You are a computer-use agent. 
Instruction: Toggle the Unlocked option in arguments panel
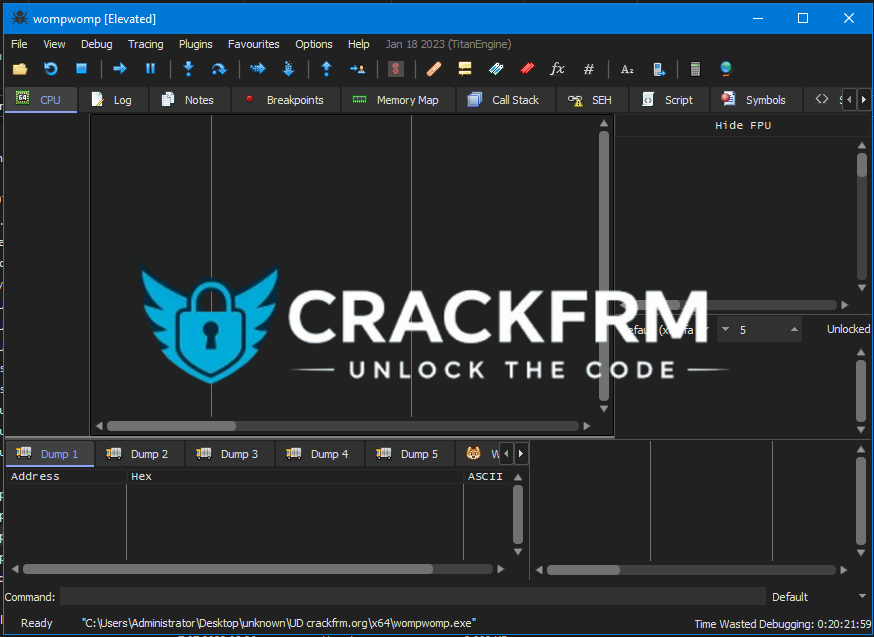(x=847, y=329)
